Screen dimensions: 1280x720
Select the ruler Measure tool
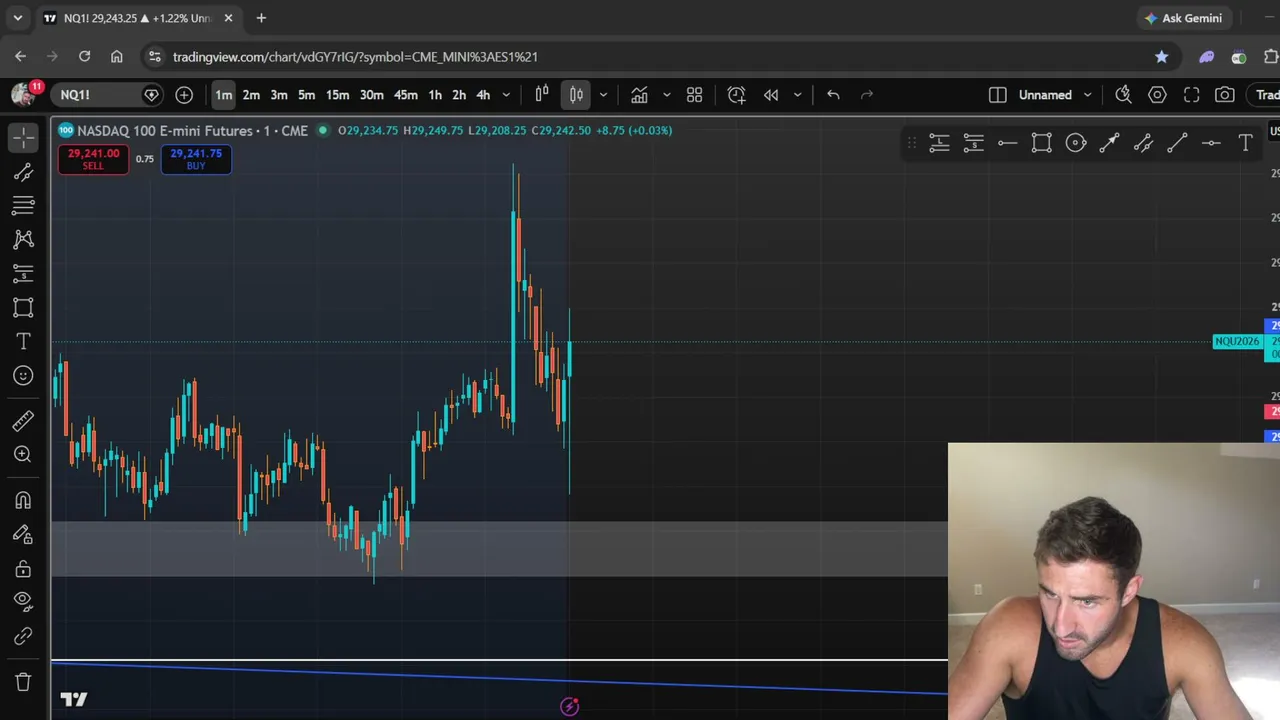coord(23,421)
